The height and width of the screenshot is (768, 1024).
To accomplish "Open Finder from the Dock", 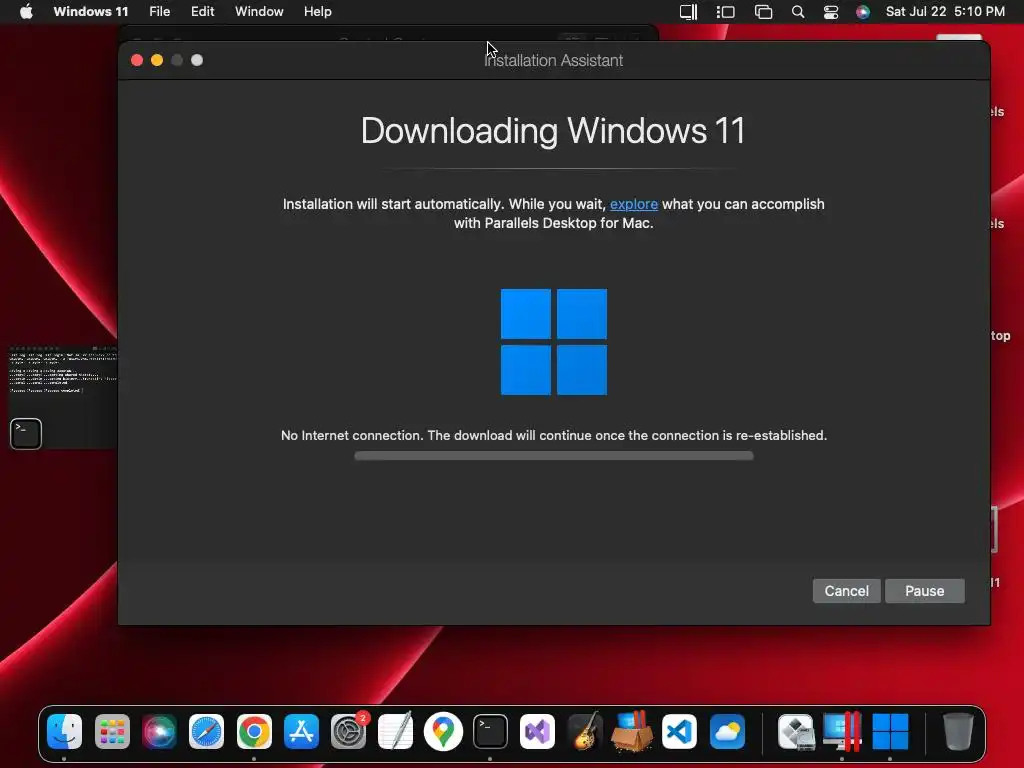I will [64, 731].
